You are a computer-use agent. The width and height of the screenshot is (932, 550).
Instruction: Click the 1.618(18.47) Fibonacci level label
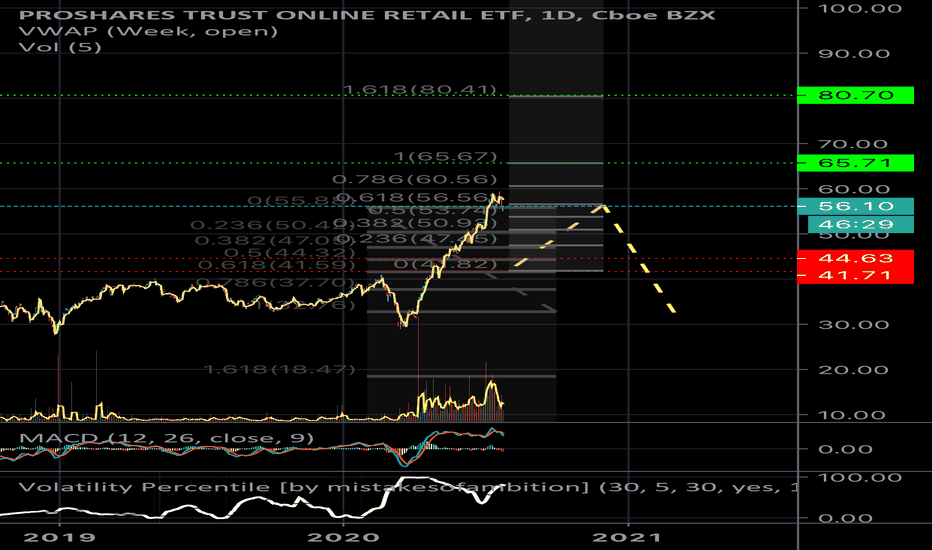pos(279,369)
